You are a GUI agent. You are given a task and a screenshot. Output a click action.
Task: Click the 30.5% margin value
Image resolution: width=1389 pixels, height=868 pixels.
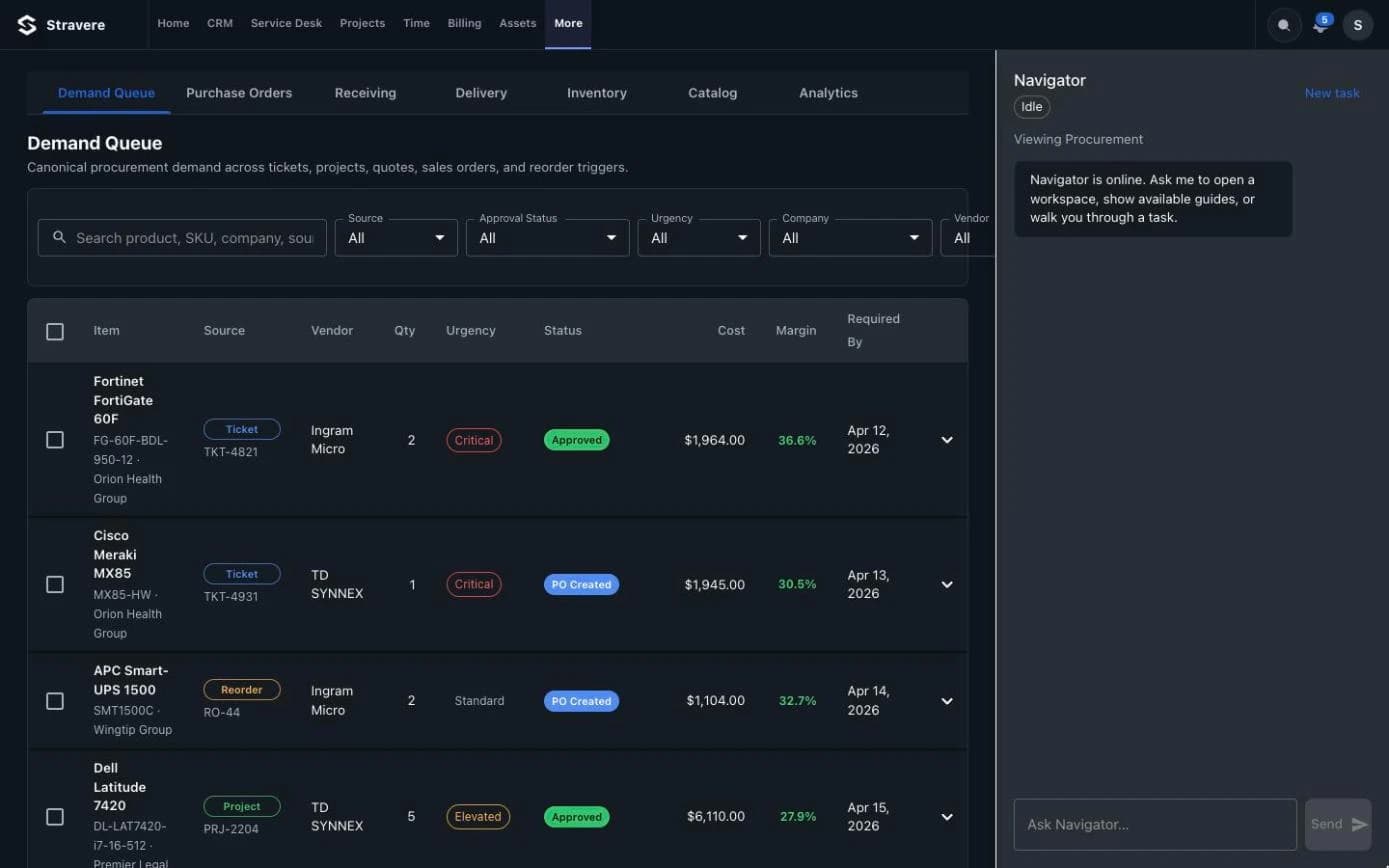tap(797, 584)
